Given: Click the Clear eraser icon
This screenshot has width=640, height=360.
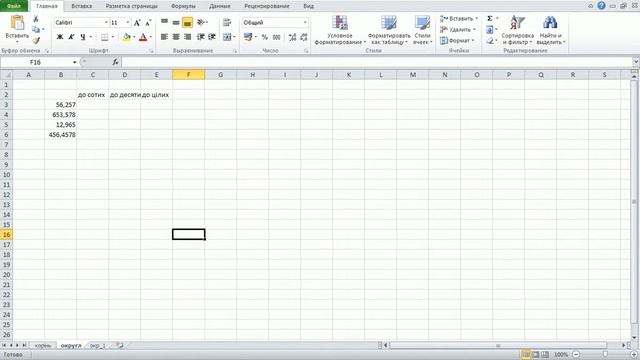Looking at the screenshot, I should coord(490,41).
